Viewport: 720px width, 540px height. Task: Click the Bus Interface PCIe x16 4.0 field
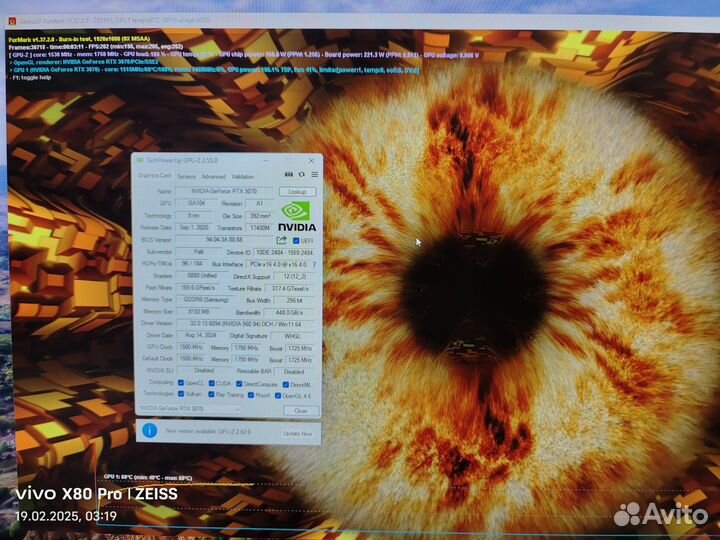coord(278,264)
